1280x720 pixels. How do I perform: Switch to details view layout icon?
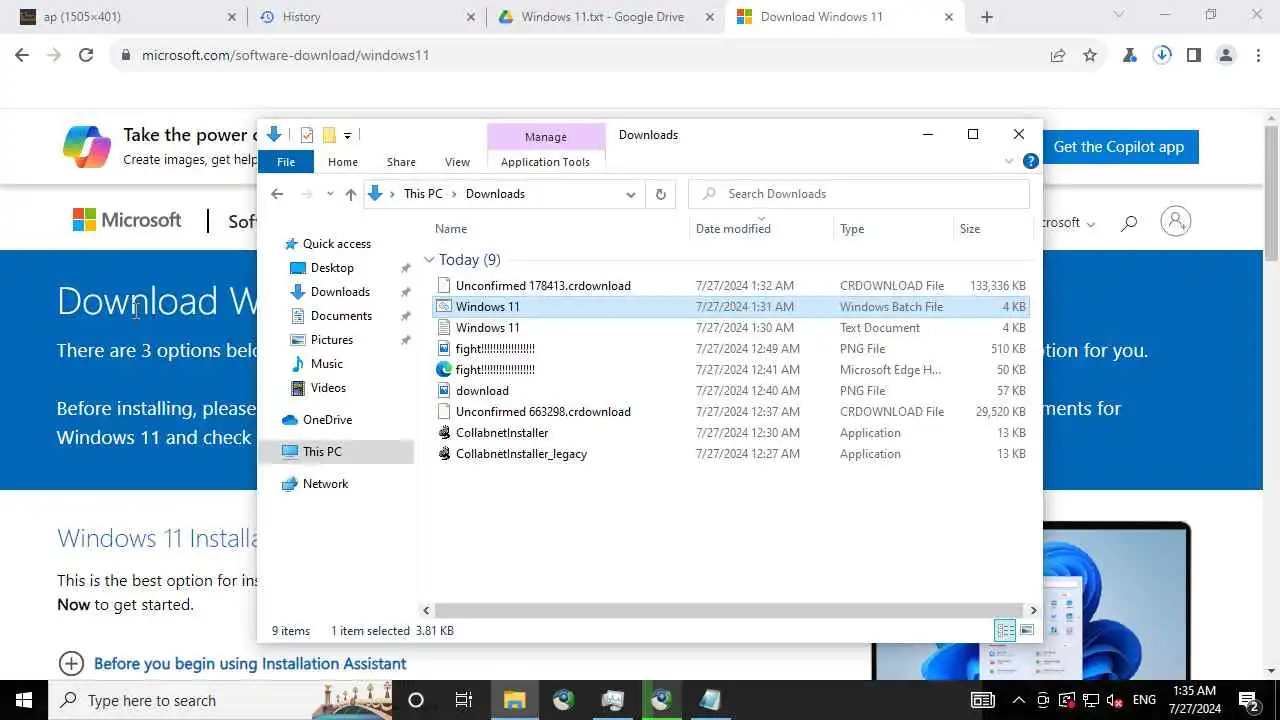point(1005,630)
